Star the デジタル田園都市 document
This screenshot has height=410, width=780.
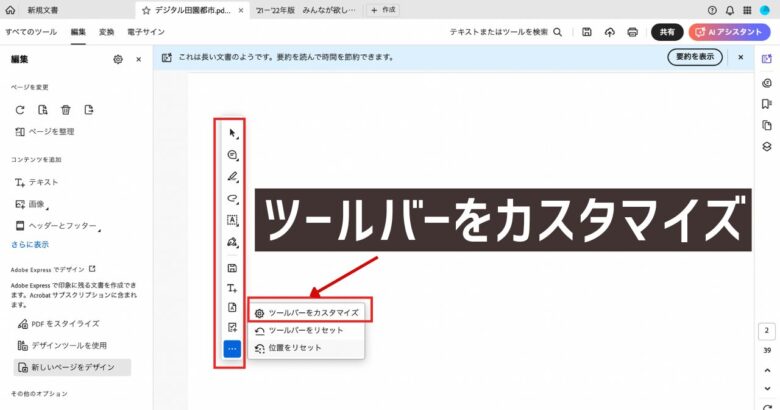(x=146, y=10)
